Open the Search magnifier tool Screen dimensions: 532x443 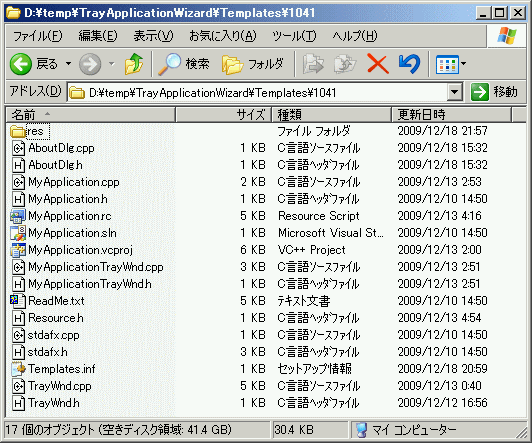click(184, 64)
